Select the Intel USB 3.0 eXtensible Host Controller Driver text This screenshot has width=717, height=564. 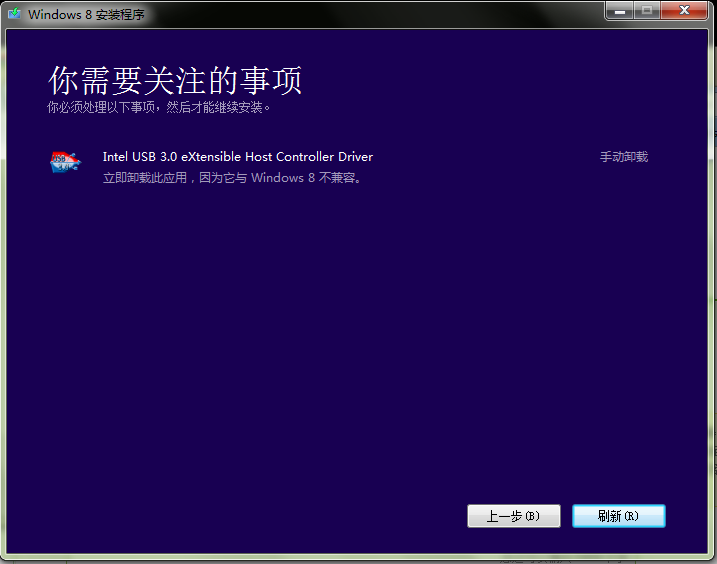(x=238, y=157)
